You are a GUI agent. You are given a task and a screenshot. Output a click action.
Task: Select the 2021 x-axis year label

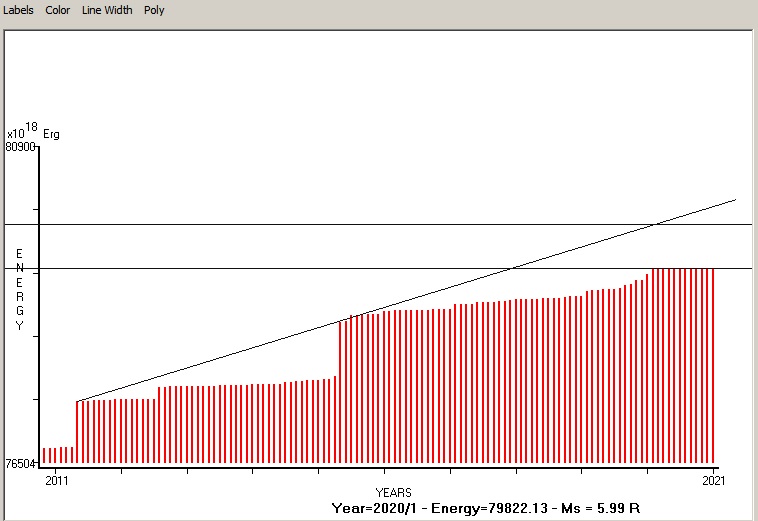point(714,481)
